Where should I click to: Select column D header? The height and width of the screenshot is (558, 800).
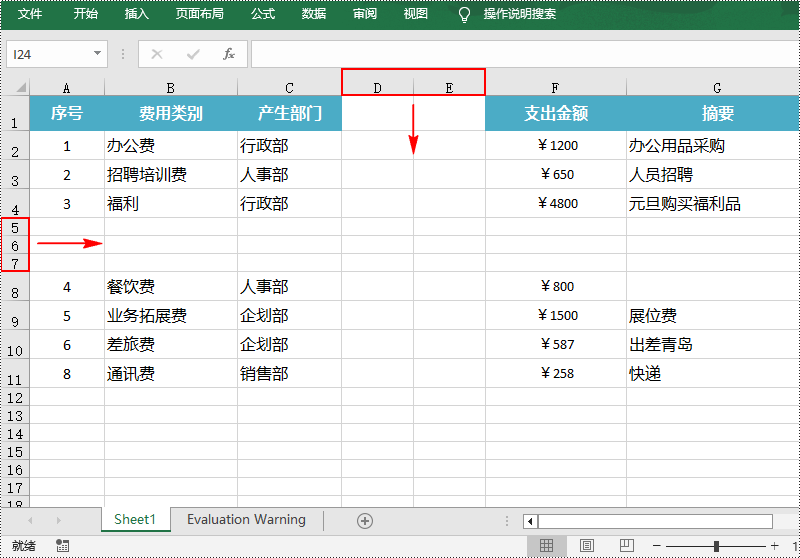point(378,88)
